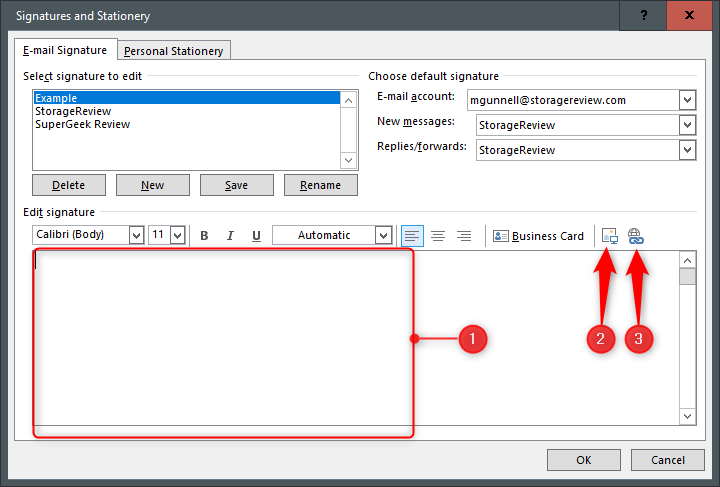The height and width of the screenshot is (487, 720).
Task: Switch to the Personal Stationery tab
Action: [174, 51]
